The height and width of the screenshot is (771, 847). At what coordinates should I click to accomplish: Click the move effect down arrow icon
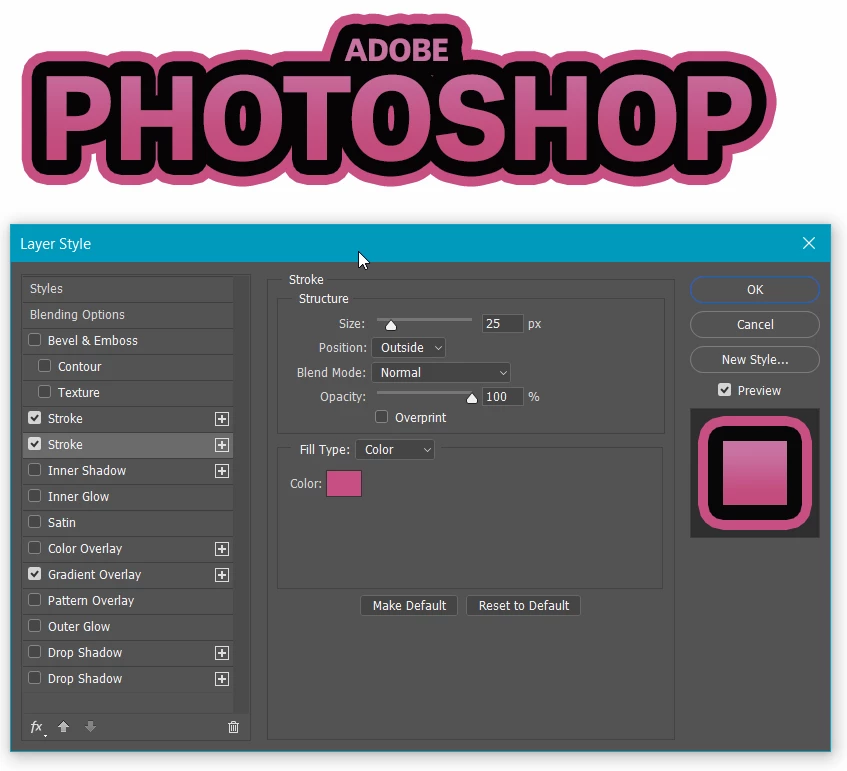pos(90,727)
